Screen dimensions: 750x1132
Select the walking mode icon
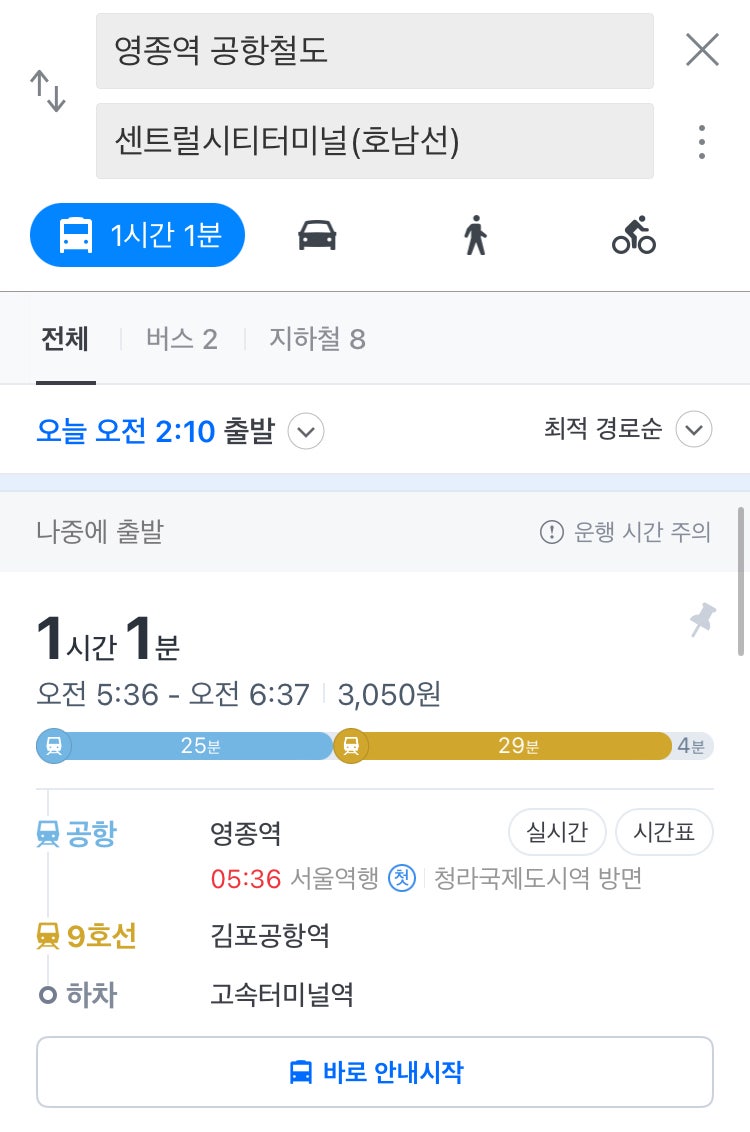pos(475,235)
